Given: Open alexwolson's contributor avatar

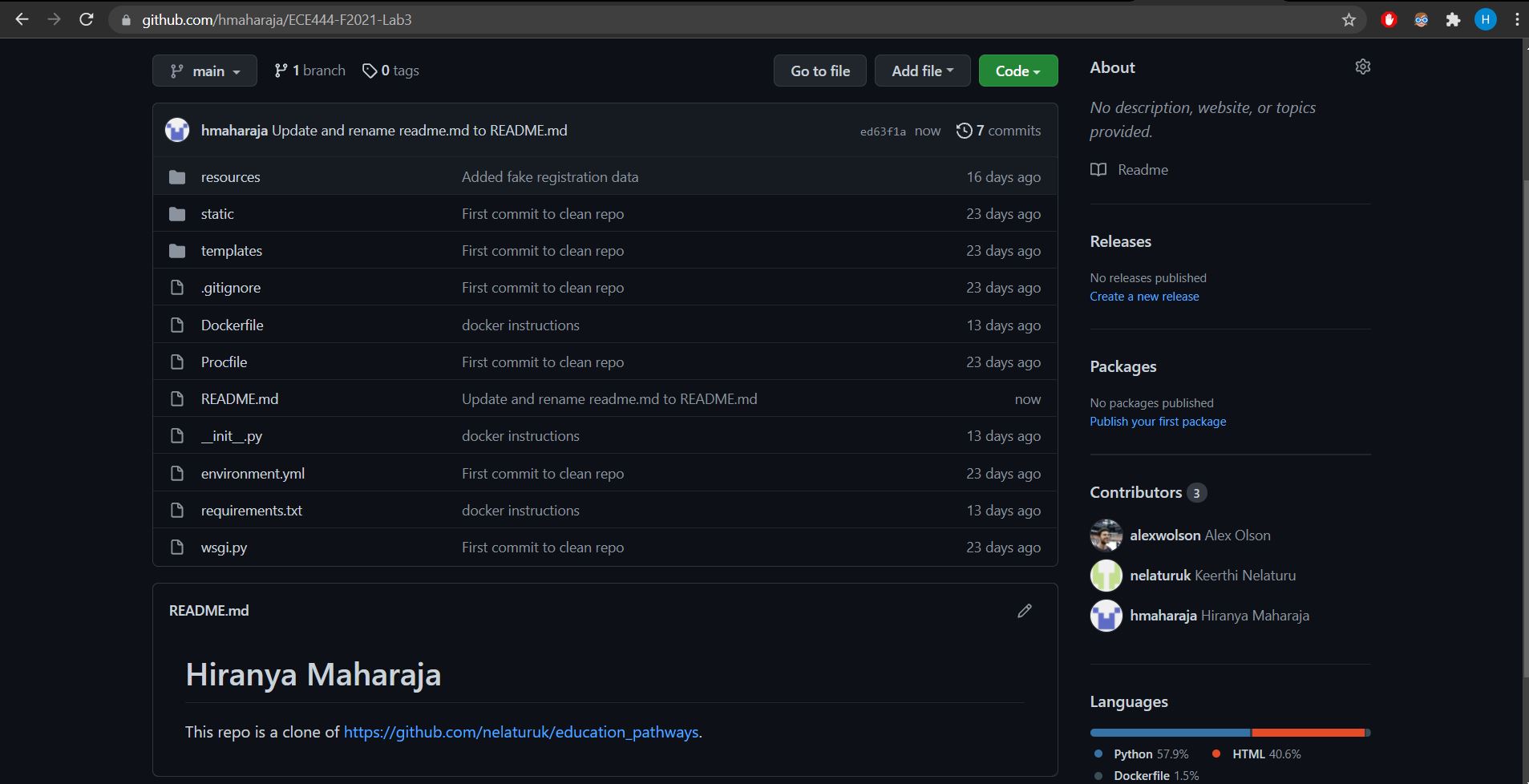Looking at the screenshot, I should pyautogui.click(x=1106, y=535).
